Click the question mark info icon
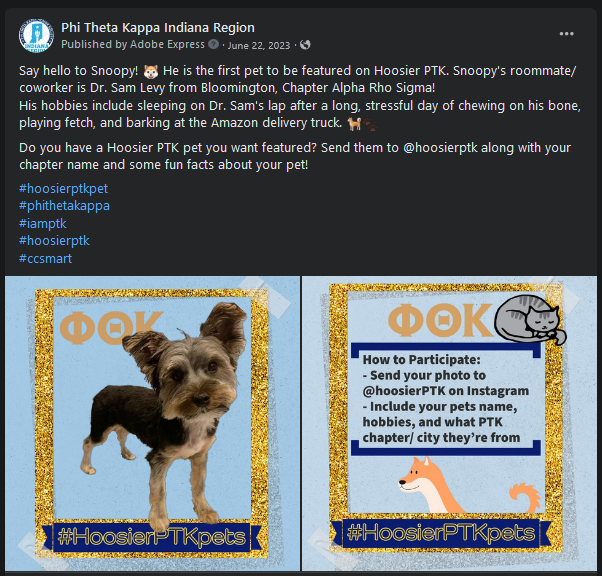Viewport: 602px width, 576px height. 213,44
